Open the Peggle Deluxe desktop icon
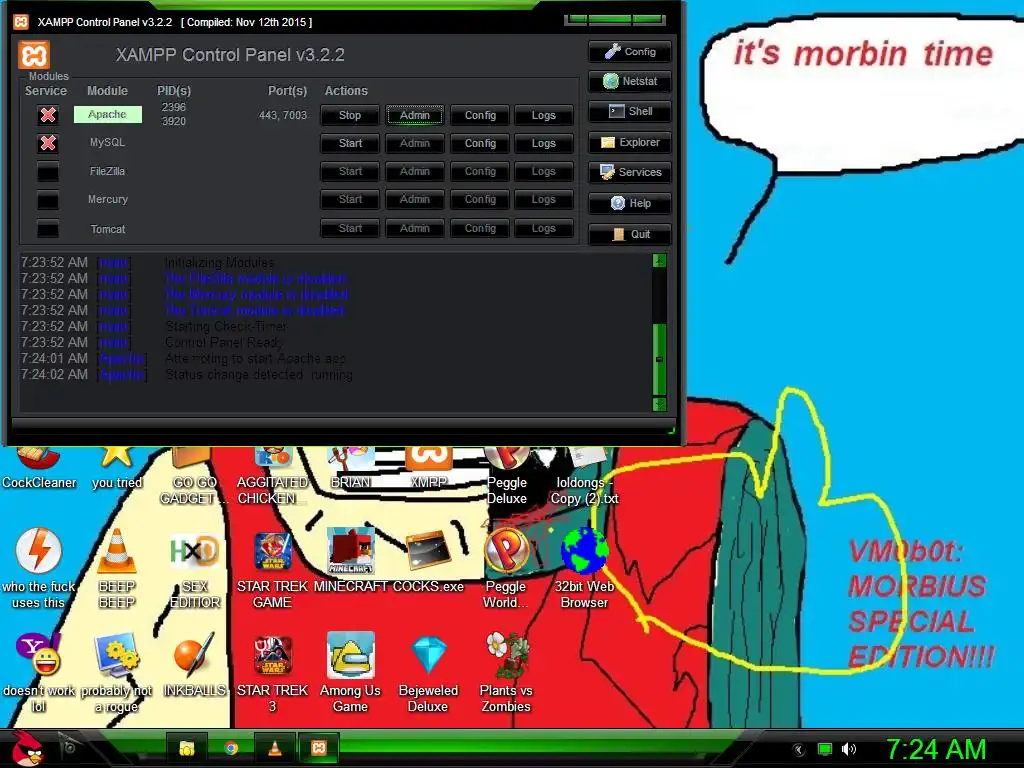 click(x=506, y=475)
